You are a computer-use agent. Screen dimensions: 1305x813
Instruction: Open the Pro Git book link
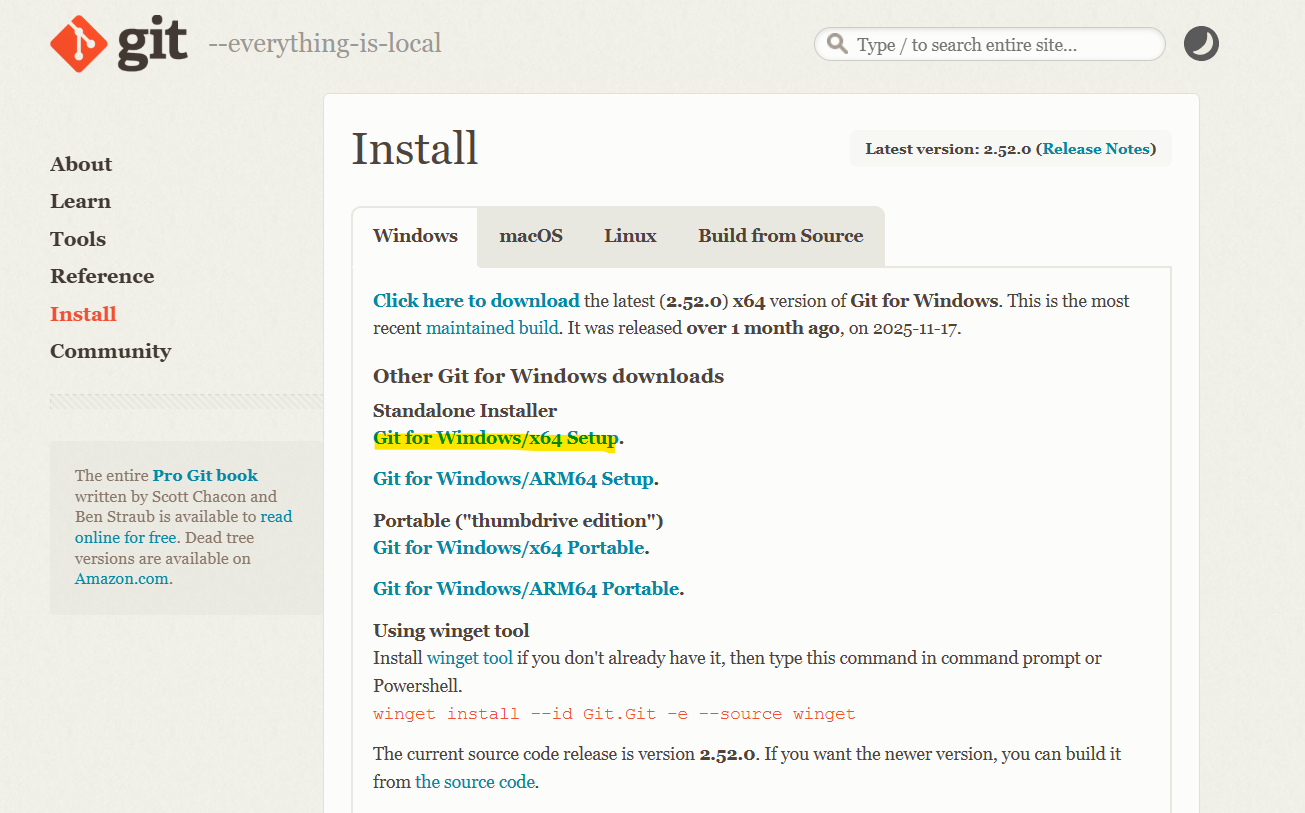coord(205,476)
